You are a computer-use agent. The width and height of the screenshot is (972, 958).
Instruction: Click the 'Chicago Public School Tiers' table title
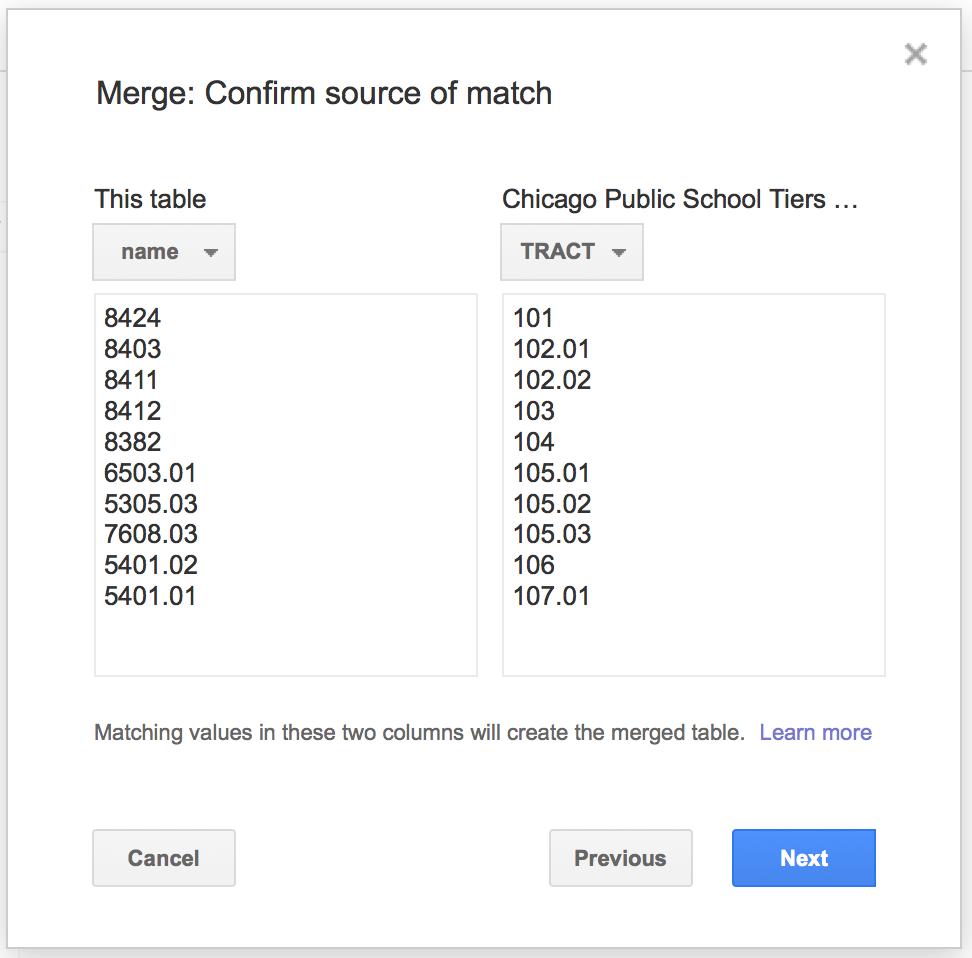pos(680,199)
